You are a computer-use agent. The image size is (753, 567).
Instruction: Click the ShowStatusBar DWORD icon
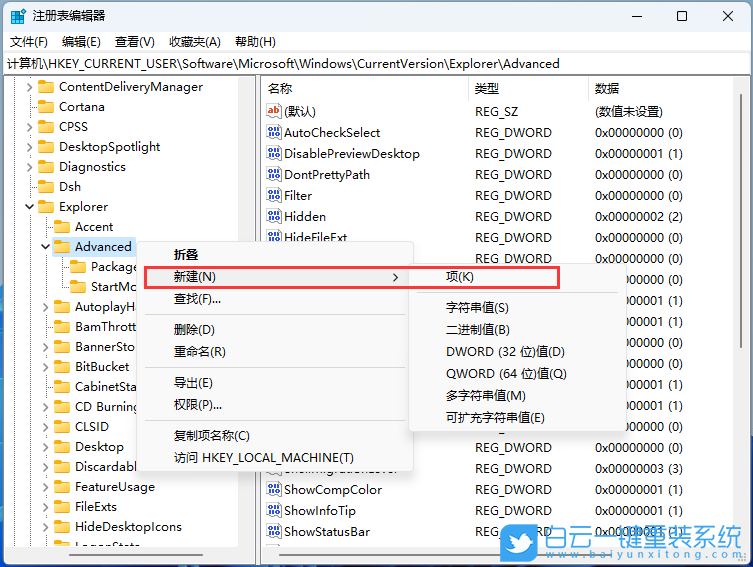coord(274,531)
